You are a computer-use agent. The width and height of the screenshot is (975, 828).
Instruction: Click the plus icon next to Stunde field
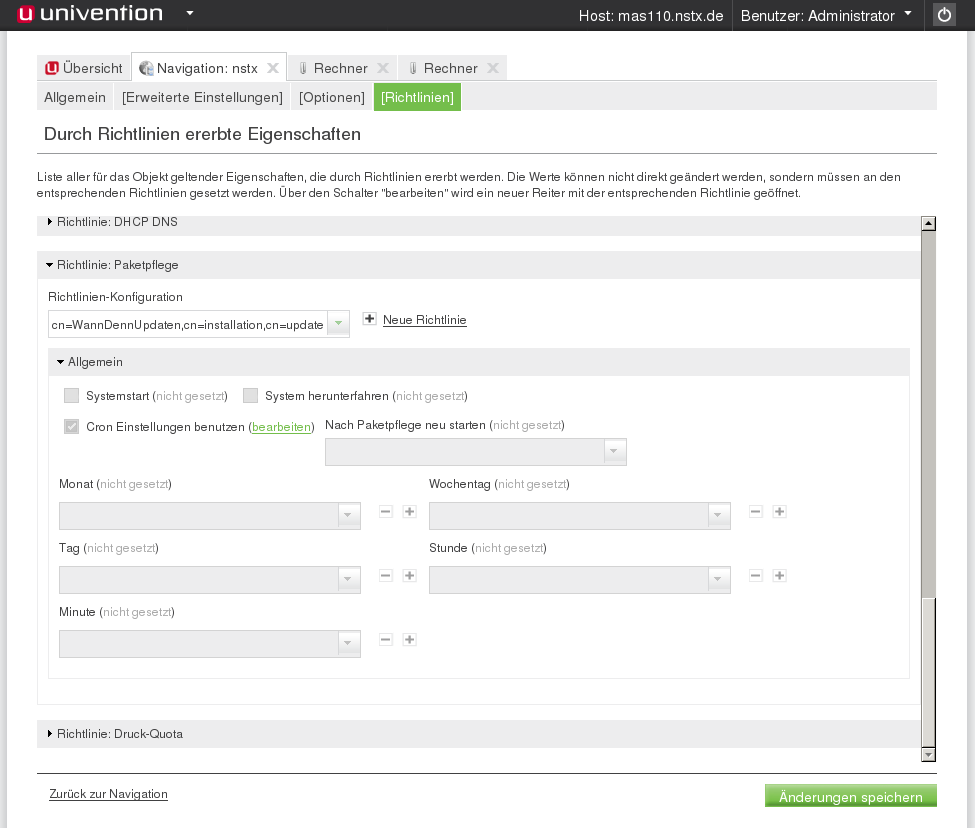coord(779,576)
